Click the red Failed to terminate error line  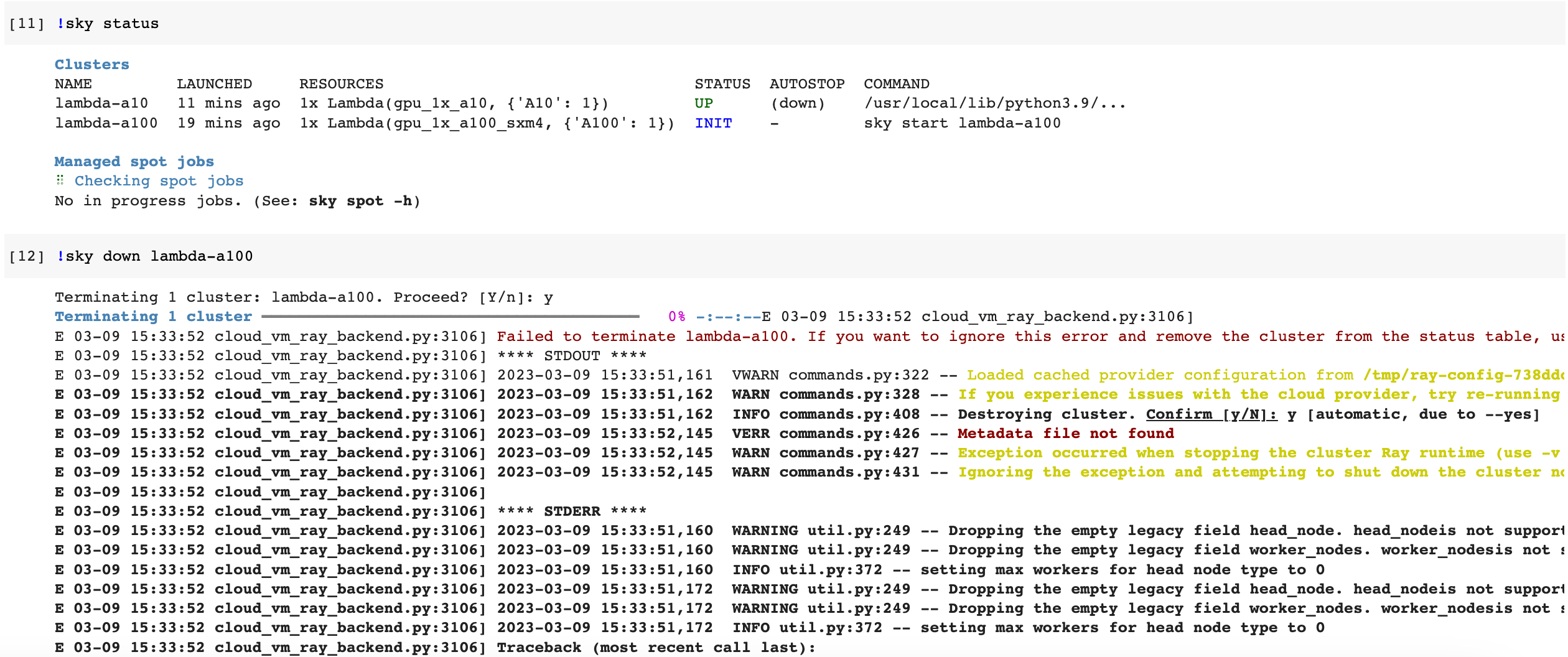(x=871, y=336)
